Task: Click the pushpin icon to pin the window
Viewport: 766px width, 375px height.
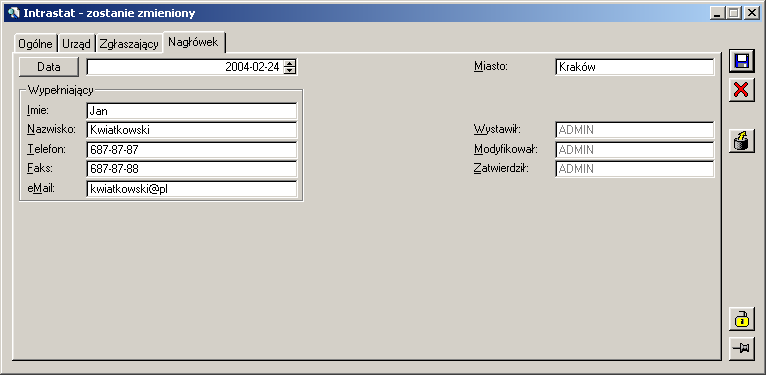Action: coord(742,349)
